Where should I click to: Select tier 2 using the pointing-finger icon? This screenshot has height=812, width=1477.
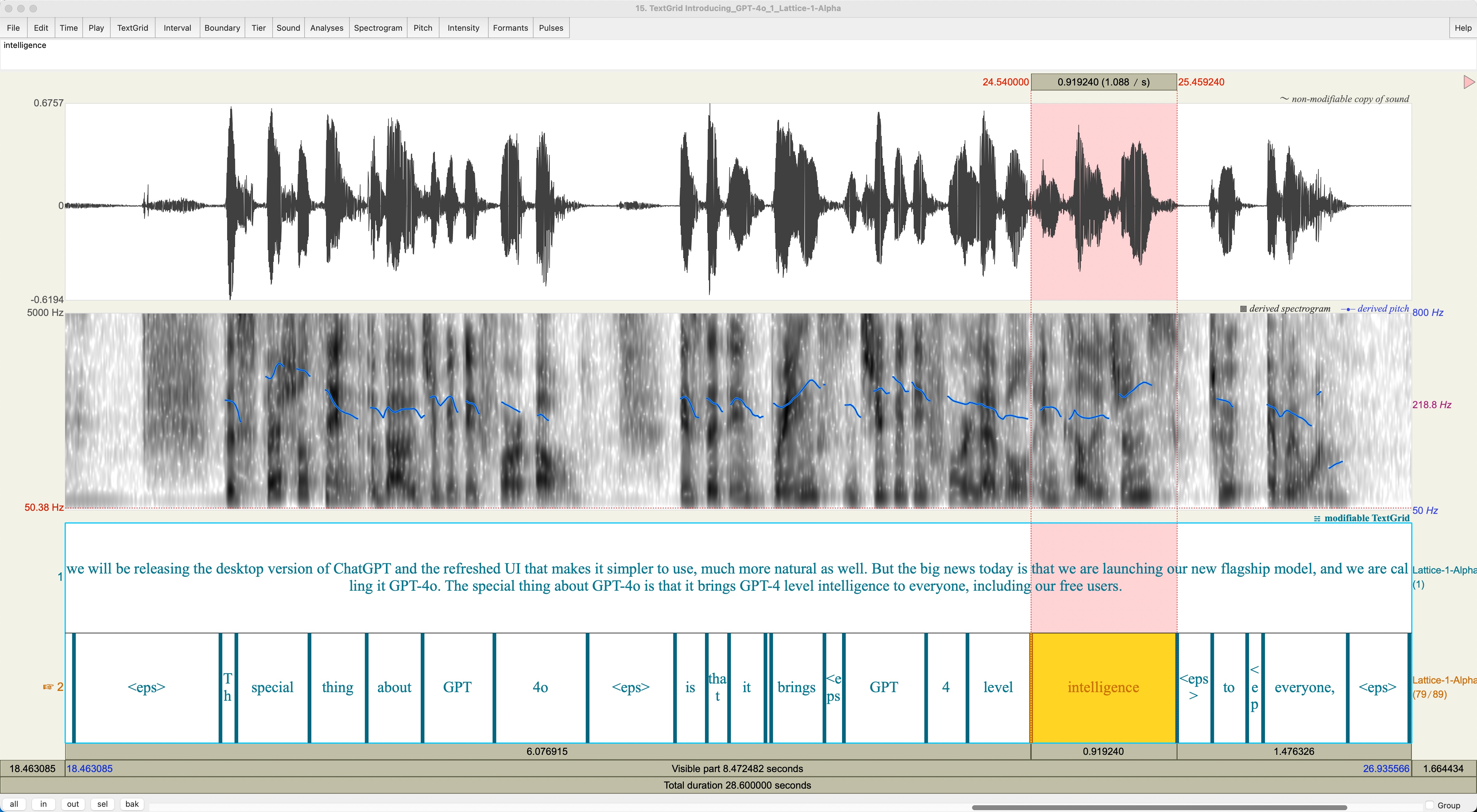point(49,687)
